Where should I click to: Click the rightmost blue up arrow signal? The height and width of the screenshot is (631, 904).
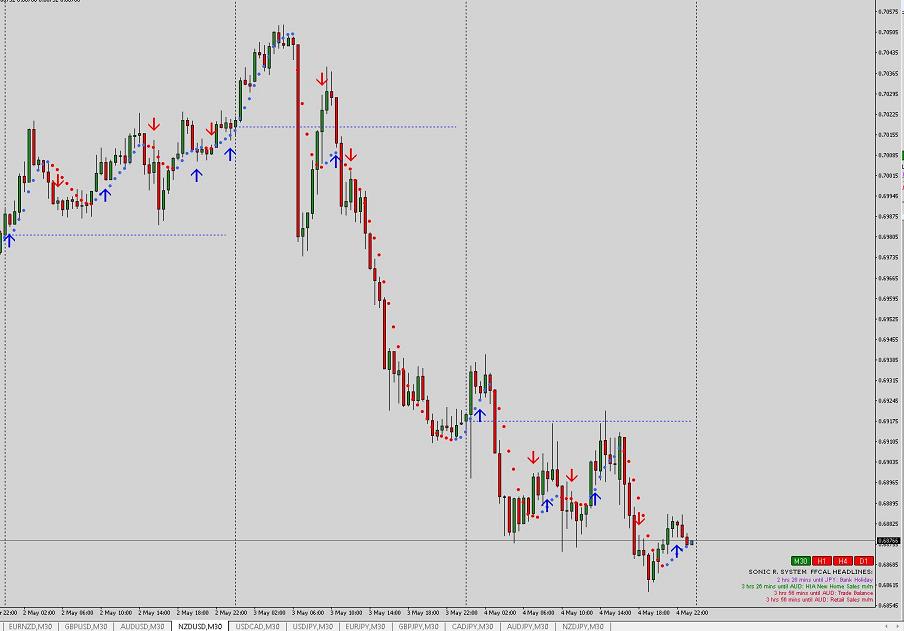click(x=677, y=548)
